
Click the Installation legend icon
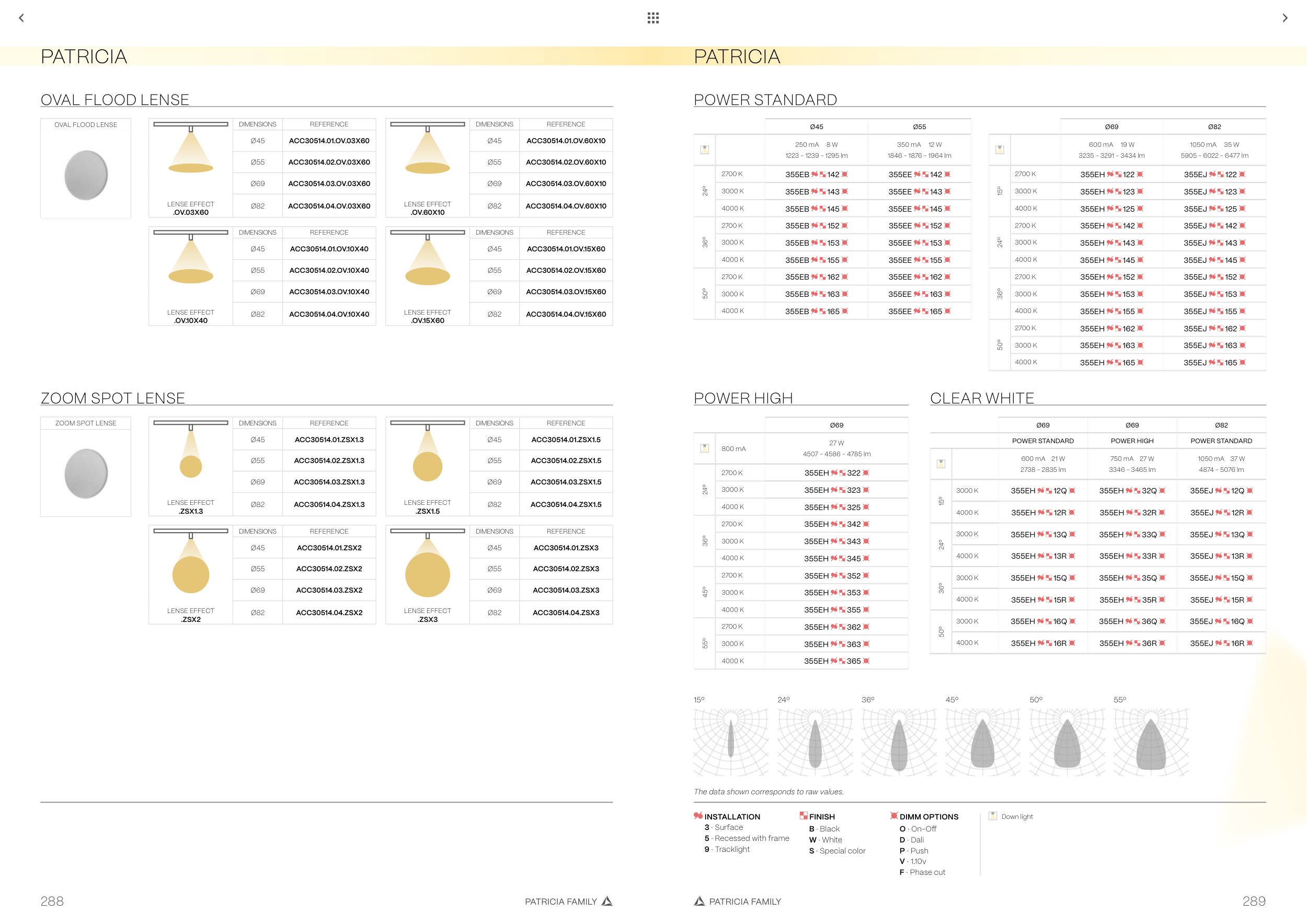[x=698, y=816]
